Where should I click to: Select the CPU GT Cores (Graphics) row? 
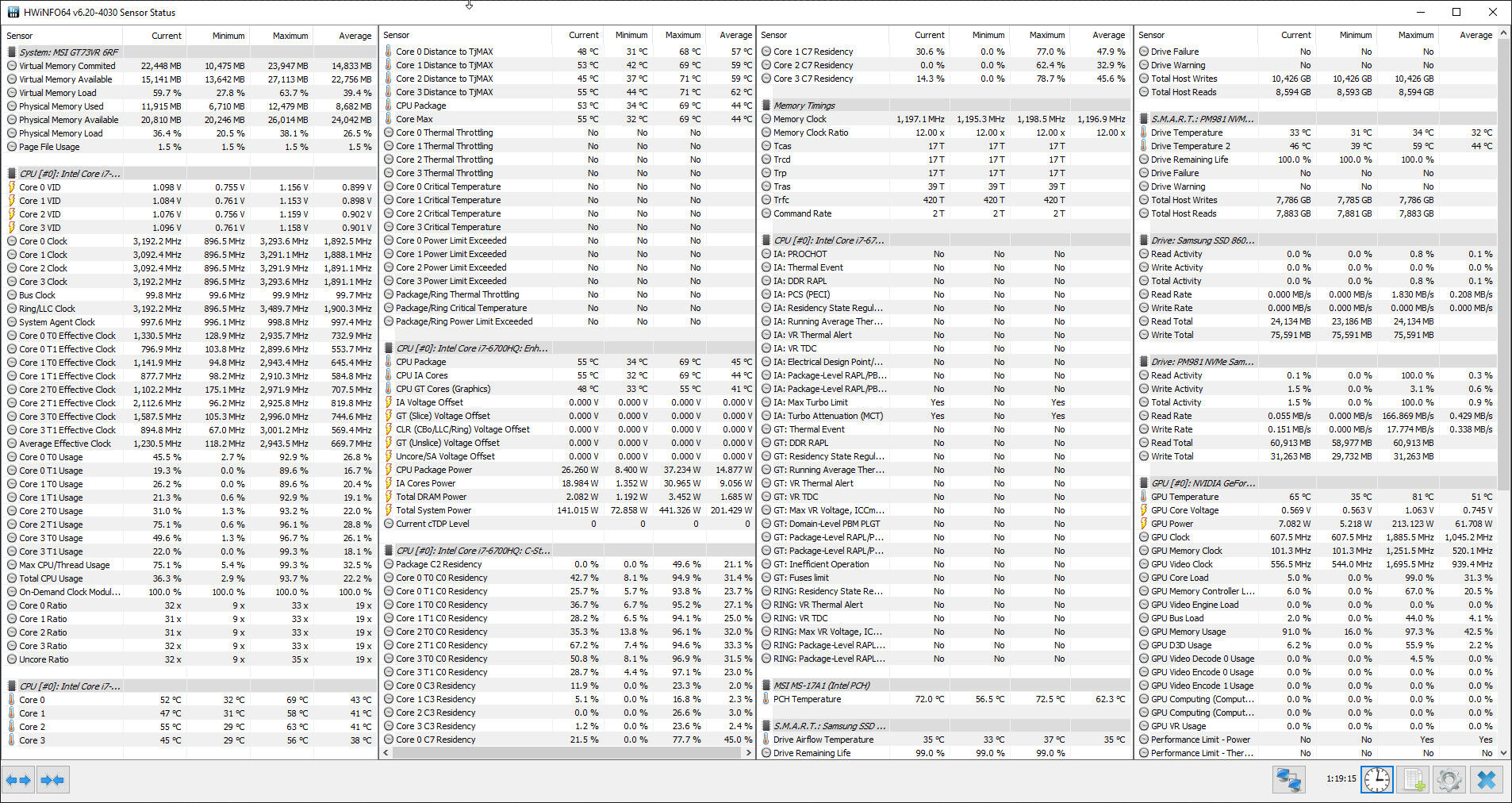click(567, 389)
